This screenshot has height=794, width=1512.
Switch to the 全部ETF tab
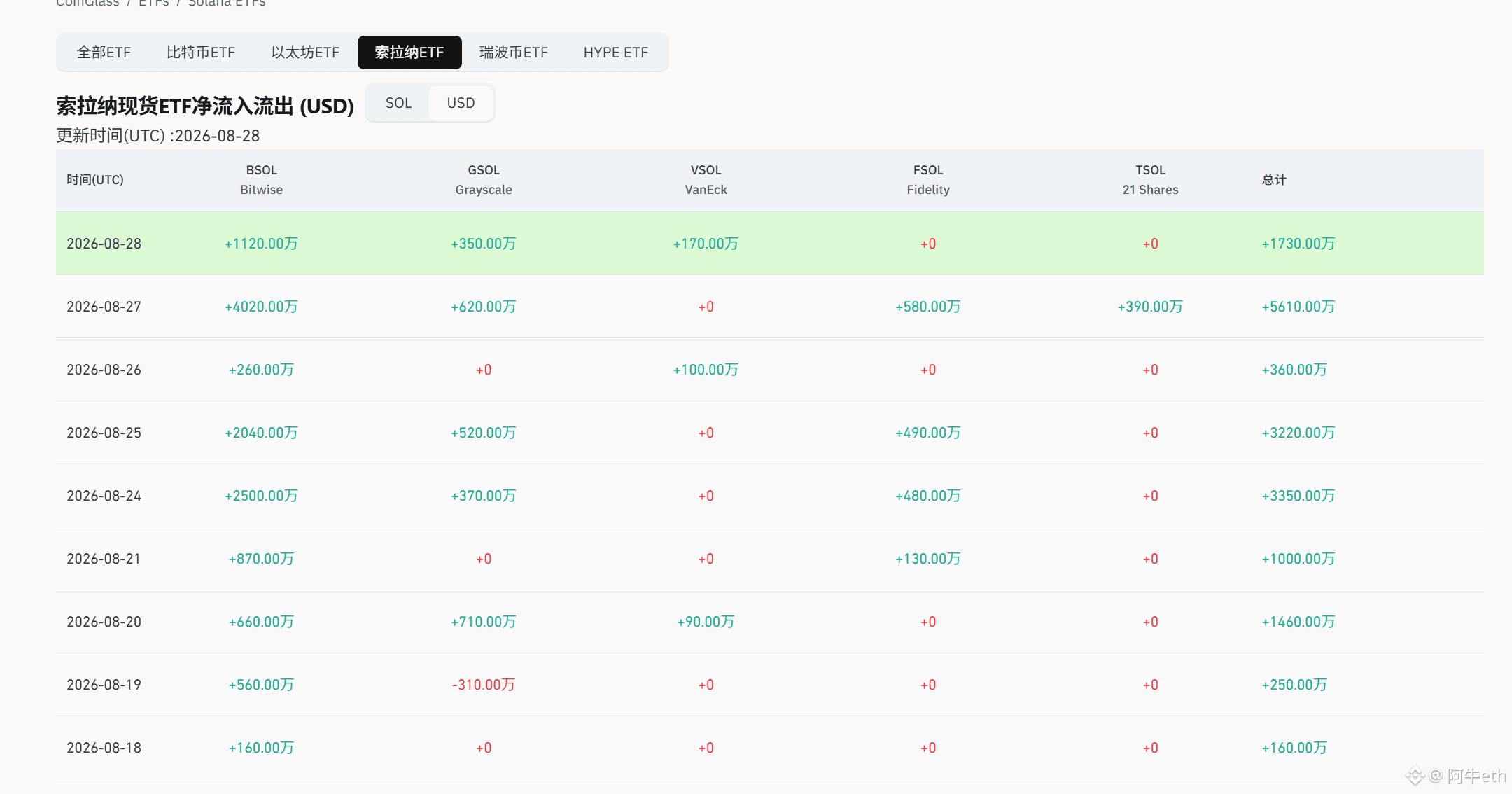tap(104, 53)
